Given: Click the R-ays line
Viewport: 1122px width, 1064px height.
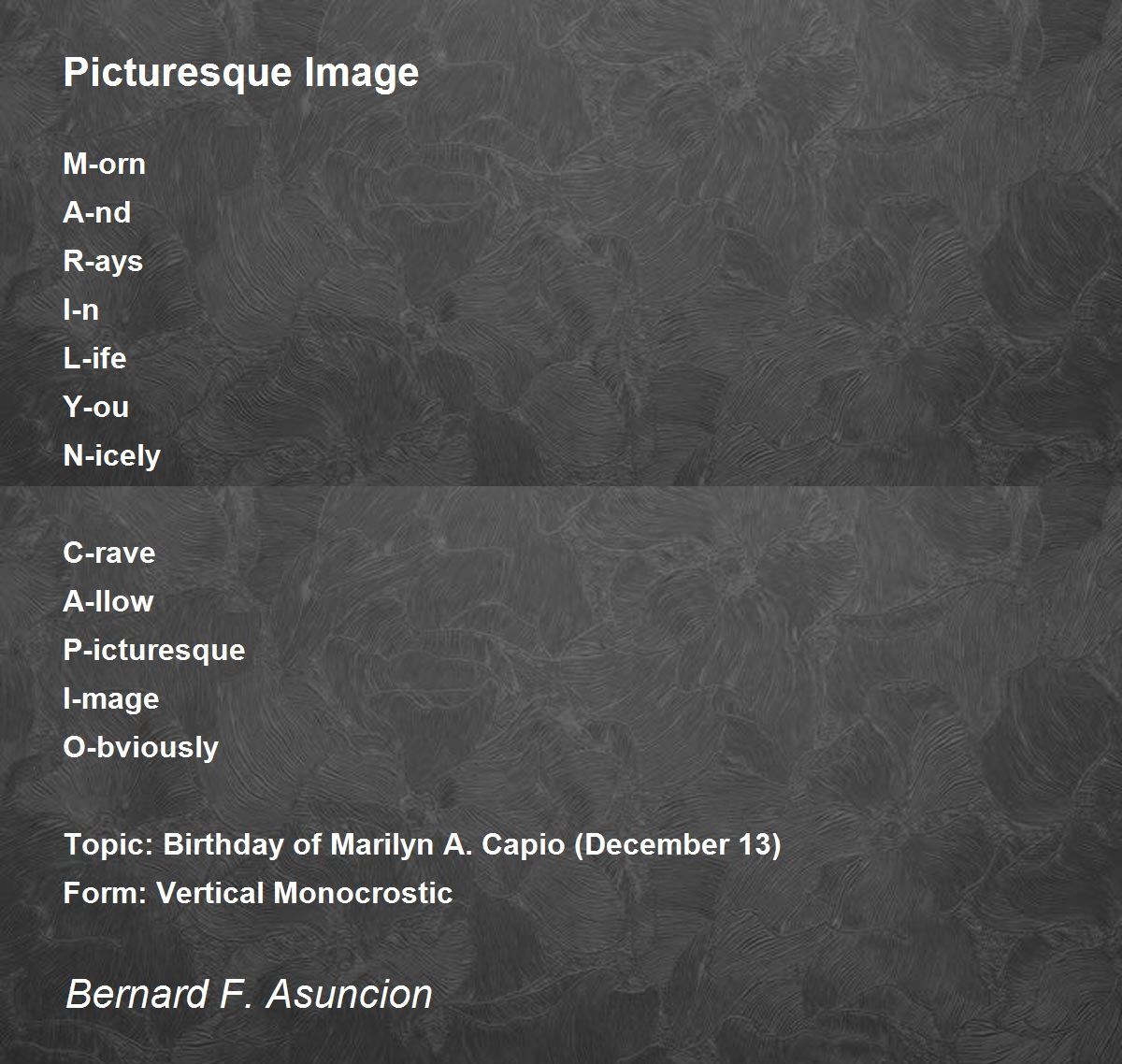Looking at the screenshot, I should [103, 262].
